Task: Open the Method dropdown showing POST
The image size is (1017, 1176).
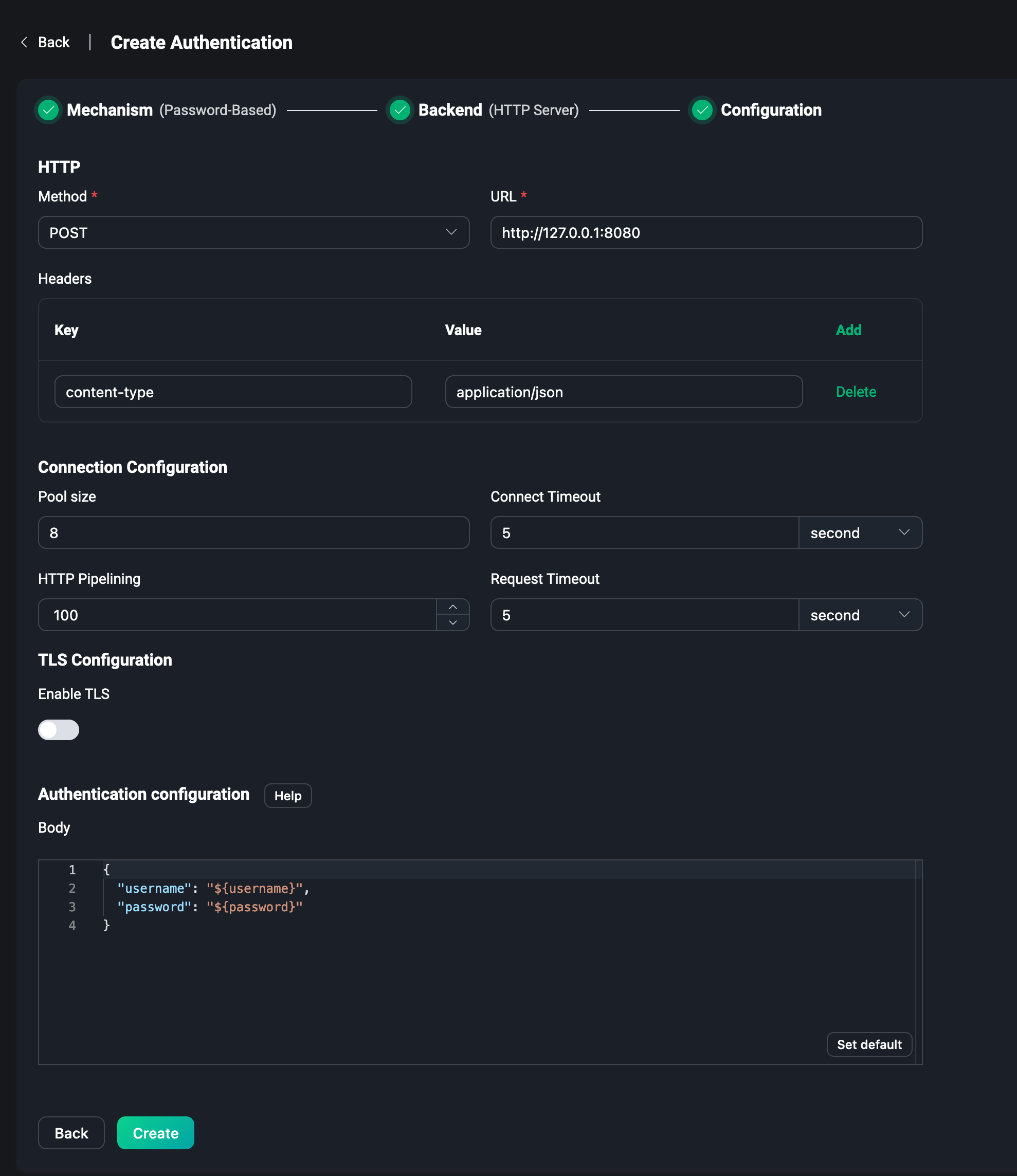Action: [x=253, y=233]
